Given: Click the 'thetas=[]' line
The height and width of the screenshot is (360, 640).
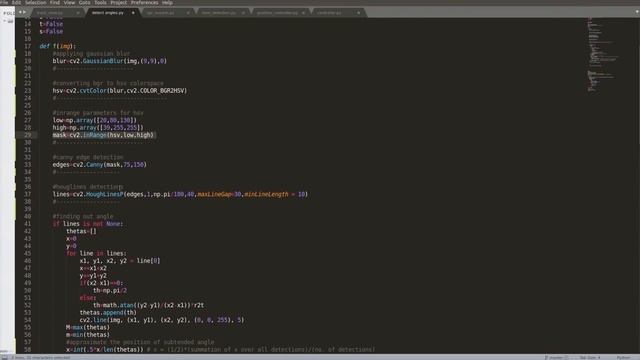Looking at the screenshot, I should point(82,231).
